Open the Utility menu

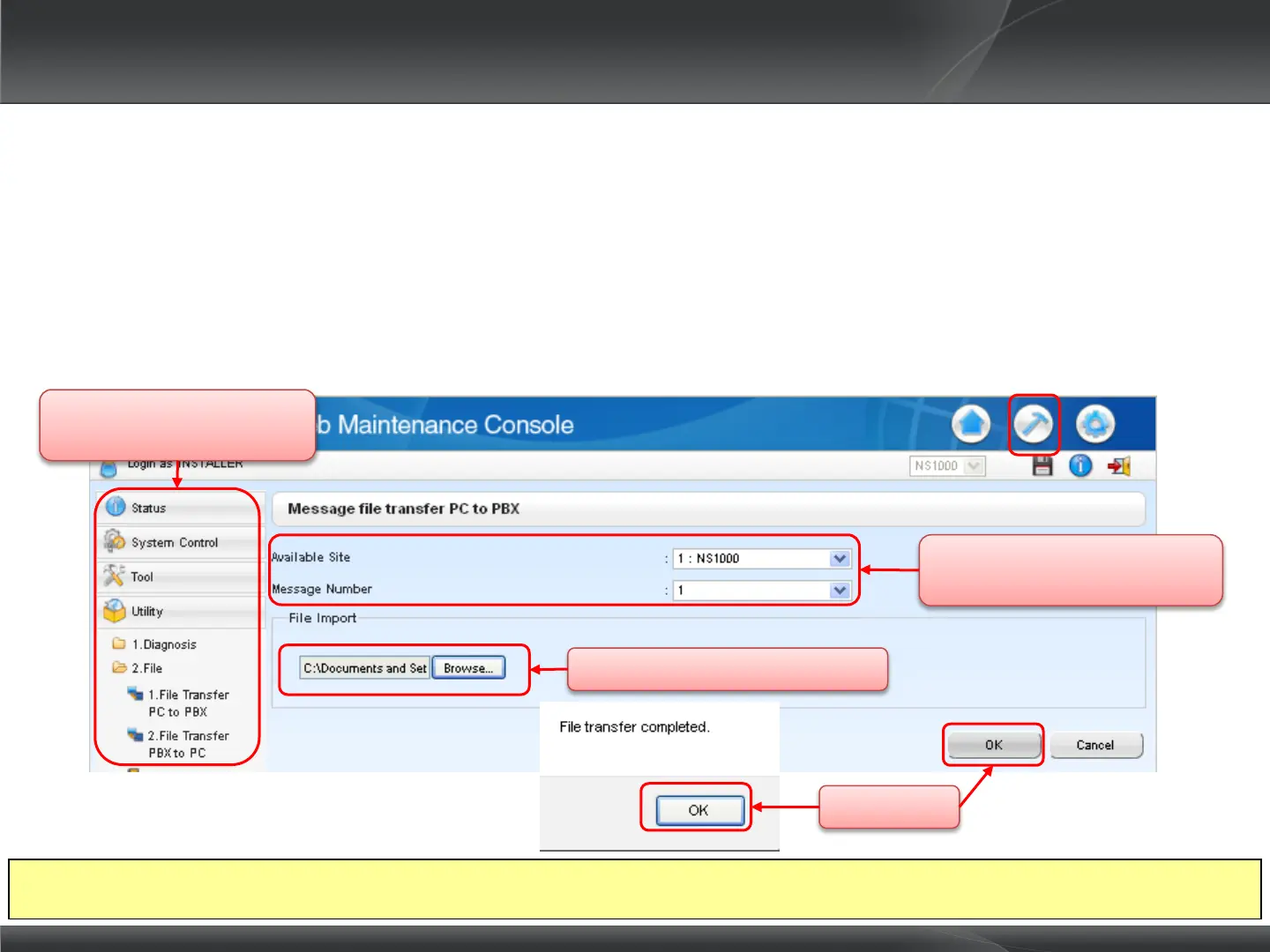click(181, 611)
